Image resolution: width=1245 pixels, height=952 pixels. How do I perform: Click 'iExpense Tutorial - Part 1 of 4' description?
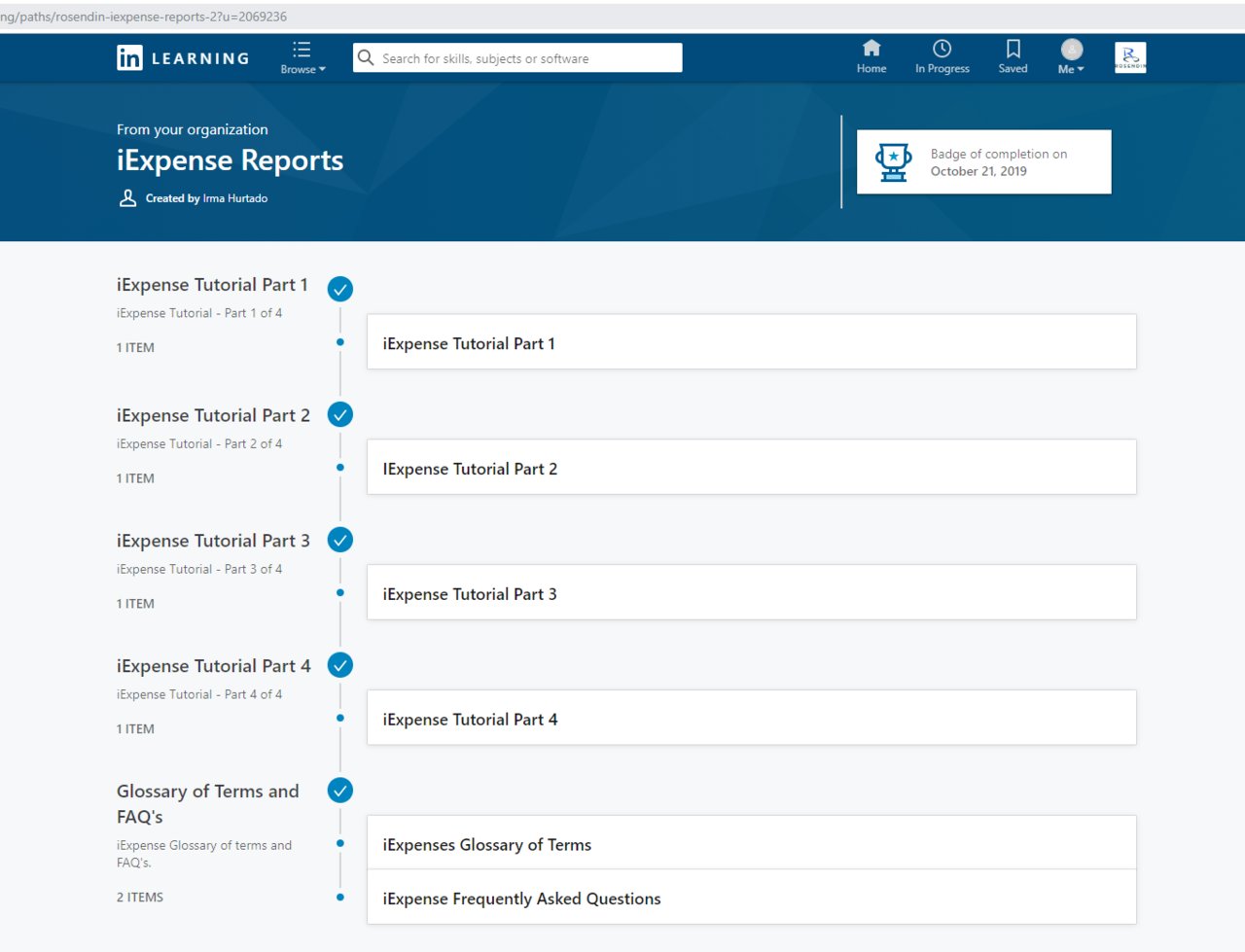(x=199, y=313)
